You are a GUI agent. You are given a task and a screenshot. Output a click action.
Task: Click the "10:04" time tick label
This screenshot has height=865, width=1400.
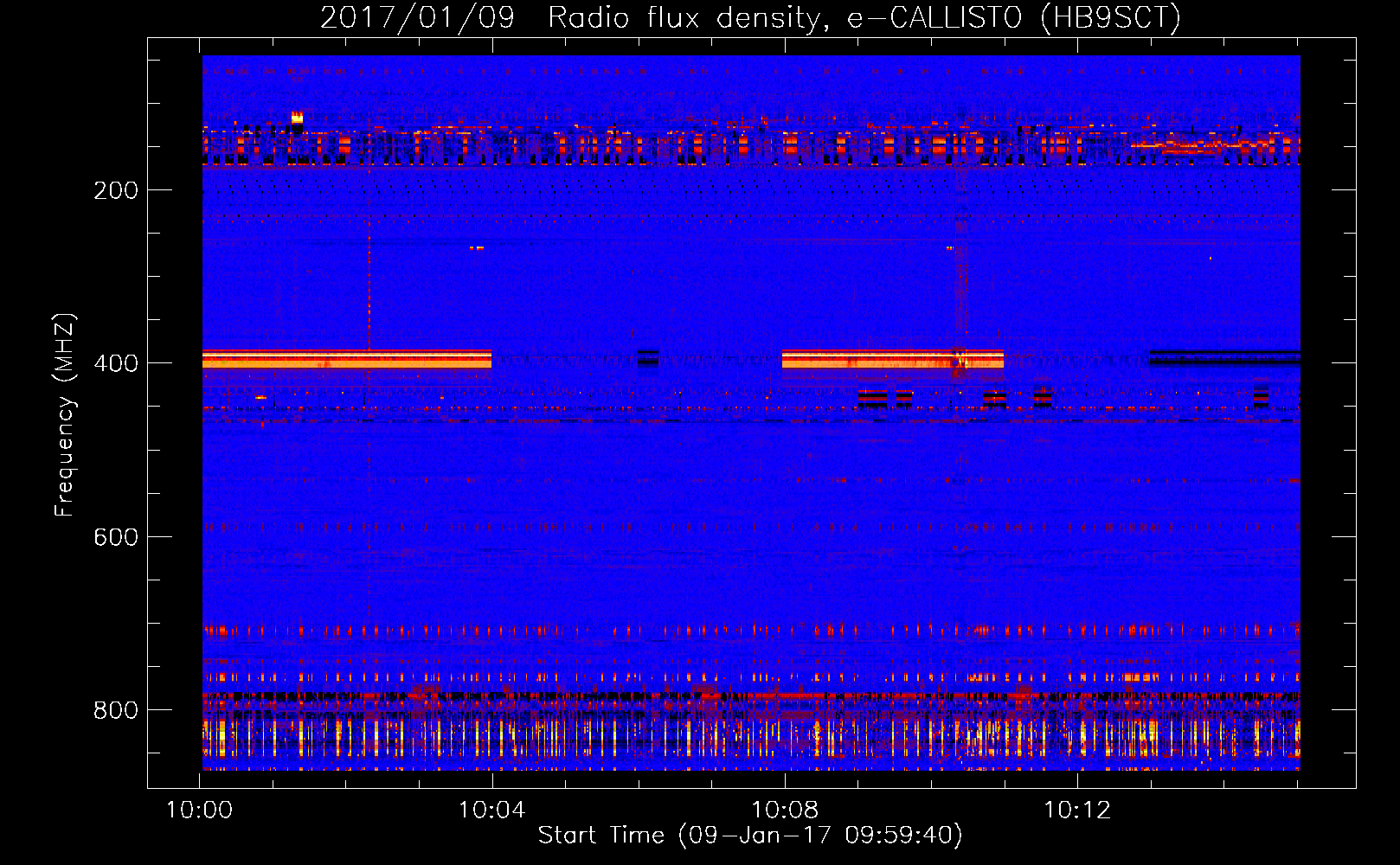click(492, 811)
